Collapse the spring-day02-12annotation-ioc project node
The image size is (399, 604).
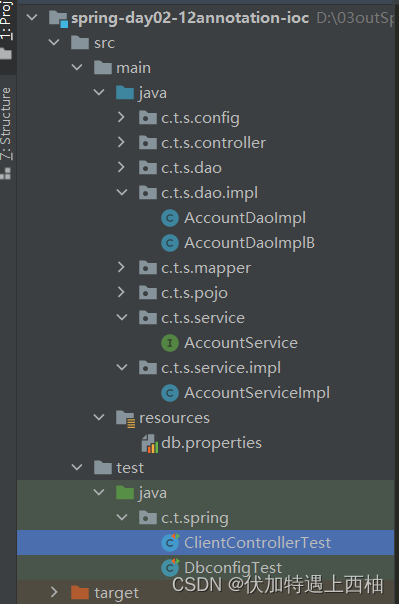point(32,17)
